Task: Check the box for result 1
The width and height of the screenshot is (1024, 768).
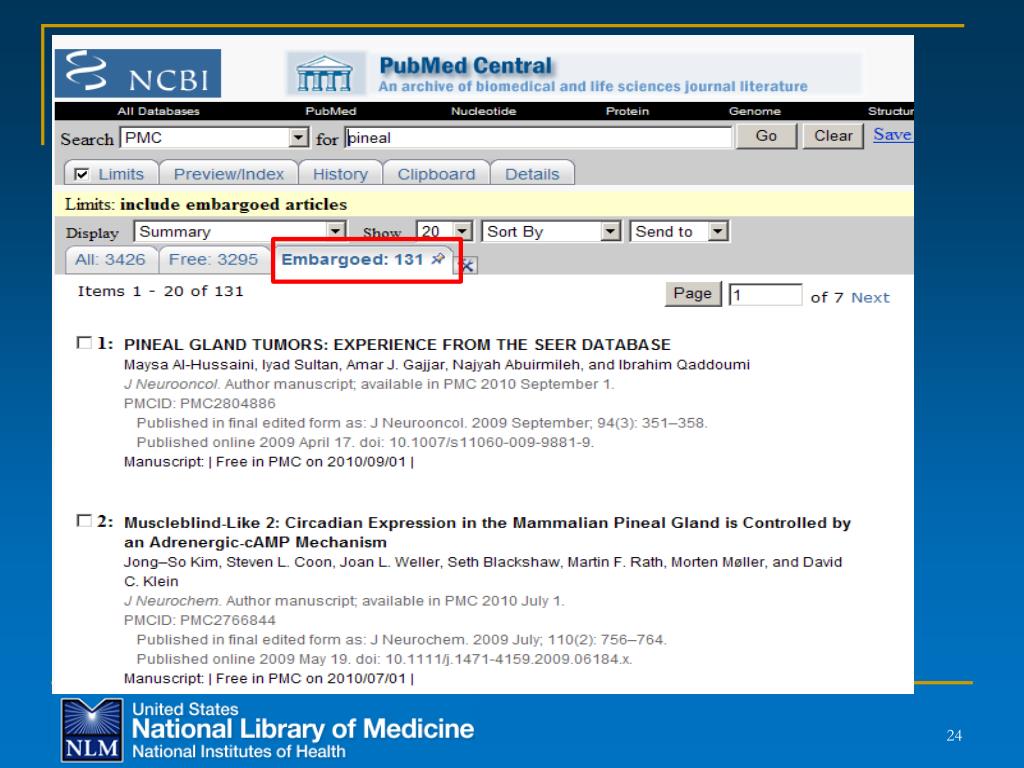Action: point(84,343)
